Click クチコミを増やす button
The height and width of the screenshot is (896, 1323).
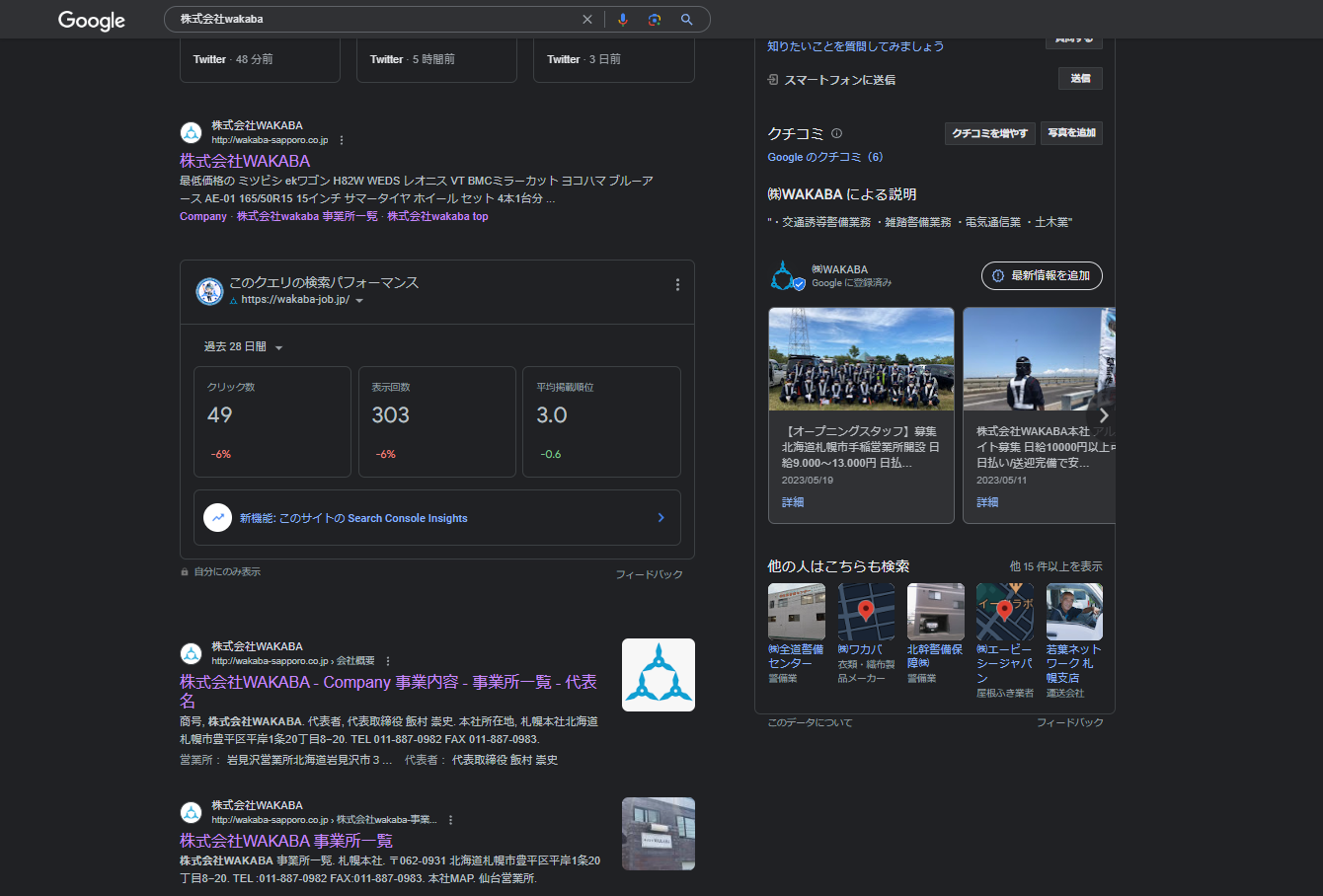coord(989,133)
